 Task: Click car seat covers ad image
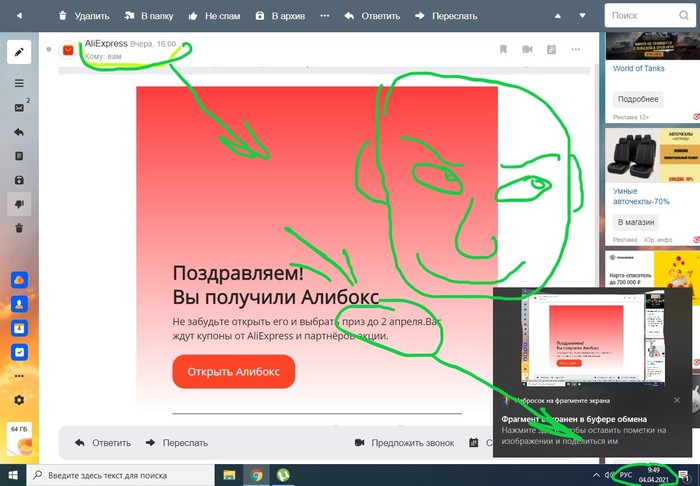[x=652, y=156]
